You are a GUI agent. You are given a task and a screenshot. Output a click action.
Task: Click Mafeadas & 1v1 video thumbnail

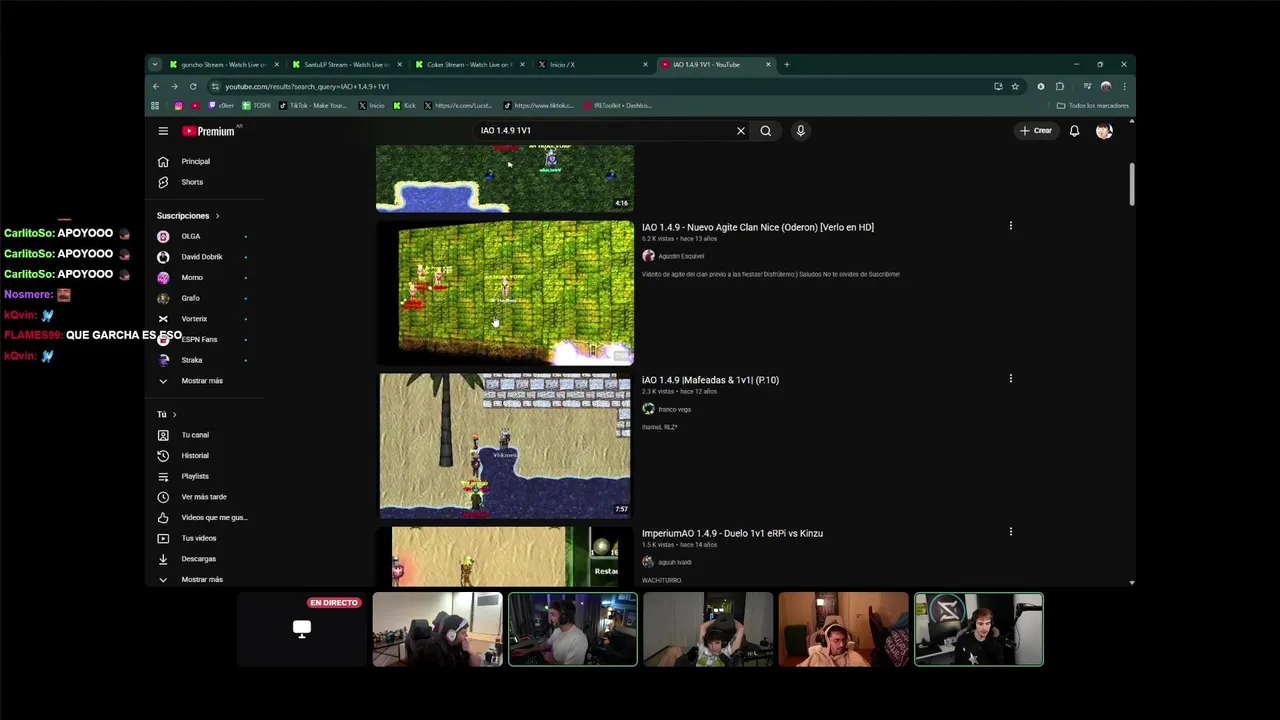(505, 446)
